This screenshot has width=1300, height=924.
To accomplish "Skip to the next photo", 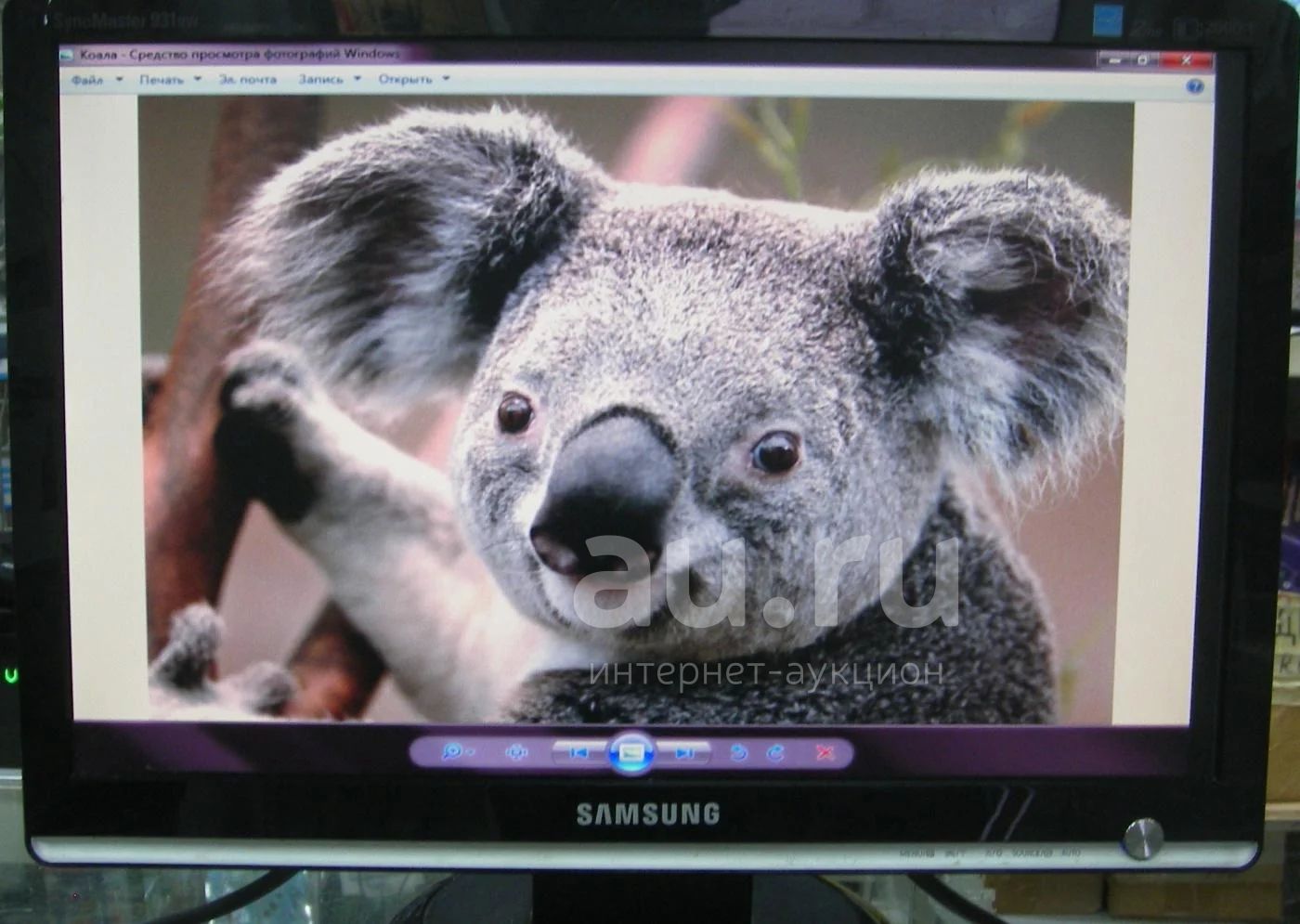I will click(684, 752).
